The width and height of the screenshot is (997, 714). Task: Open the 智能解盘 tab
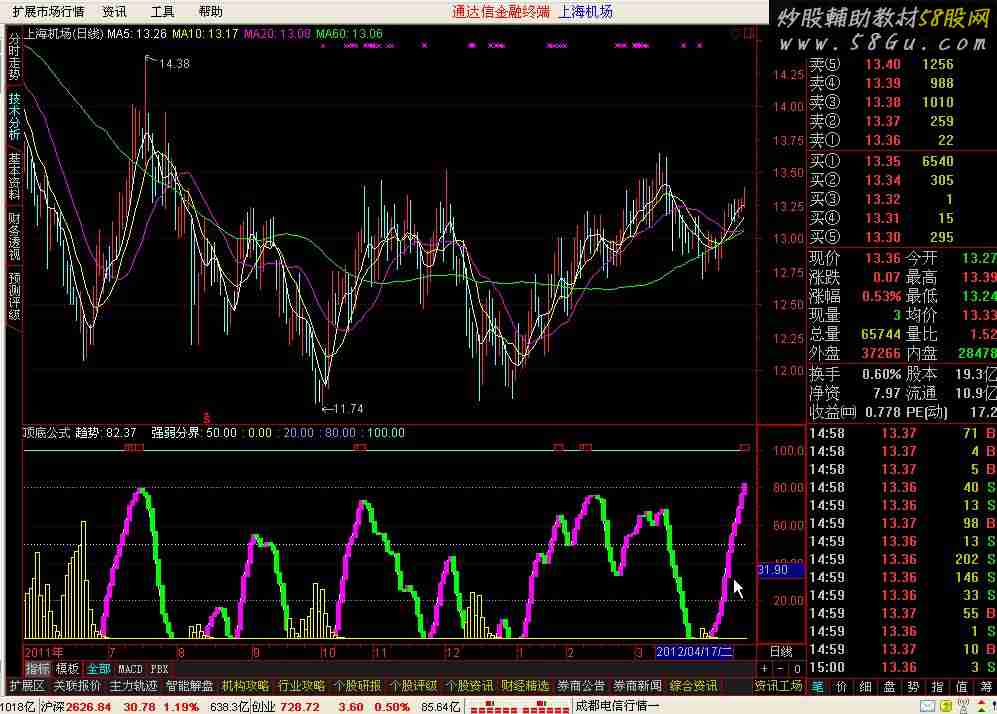pos(189,686)
